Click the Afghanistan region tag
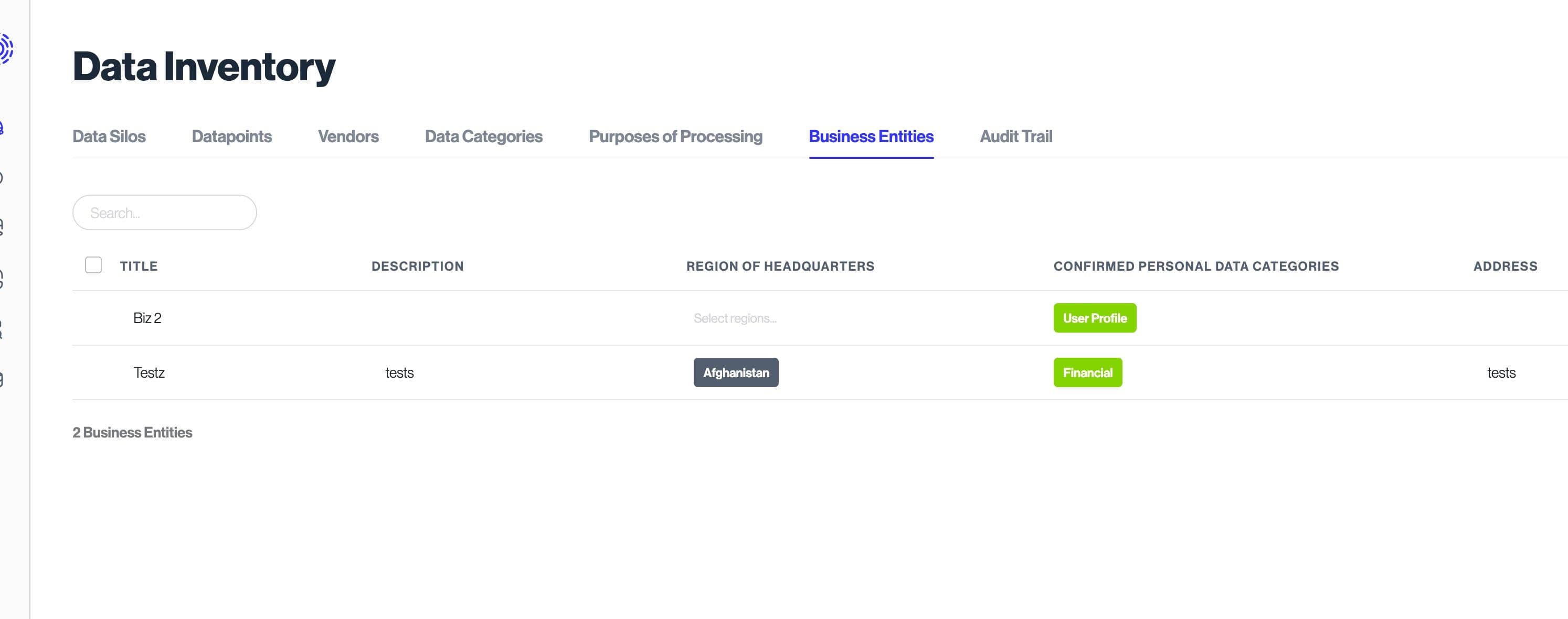 [x=735, y=372]
